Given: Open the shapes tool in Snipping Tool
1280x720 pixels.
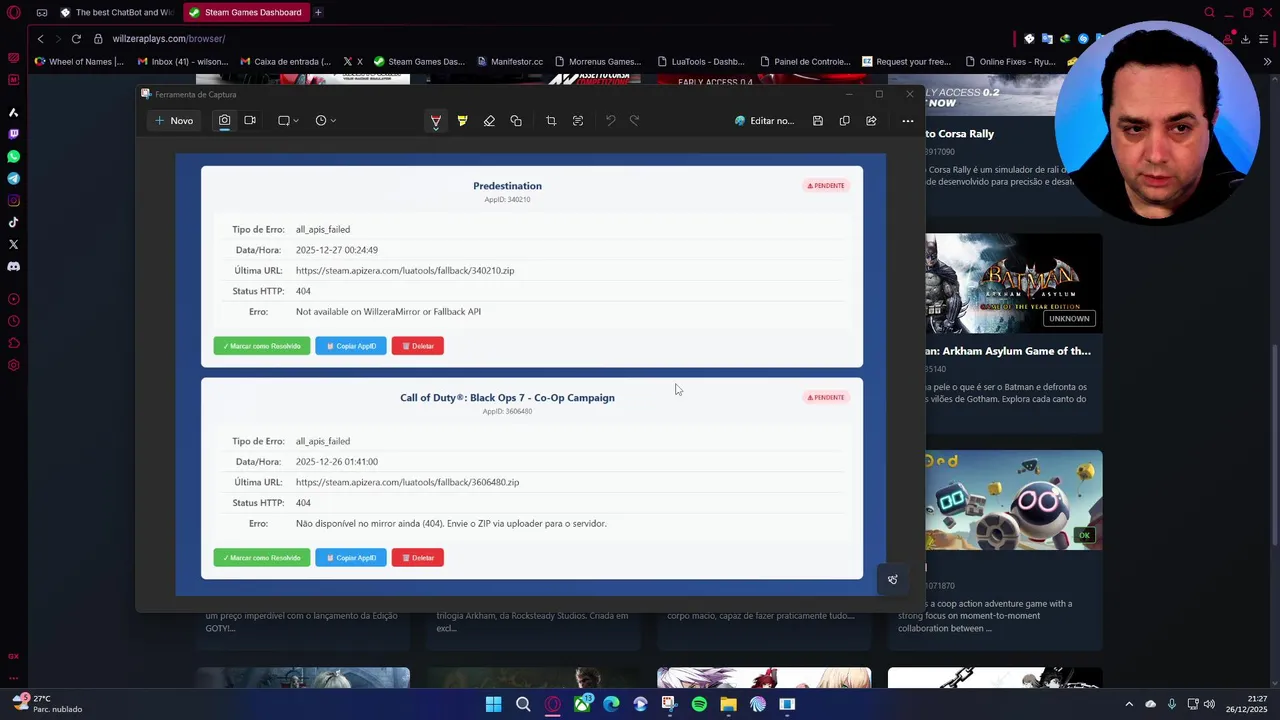Looking at the screenshot, I should 516,121.
